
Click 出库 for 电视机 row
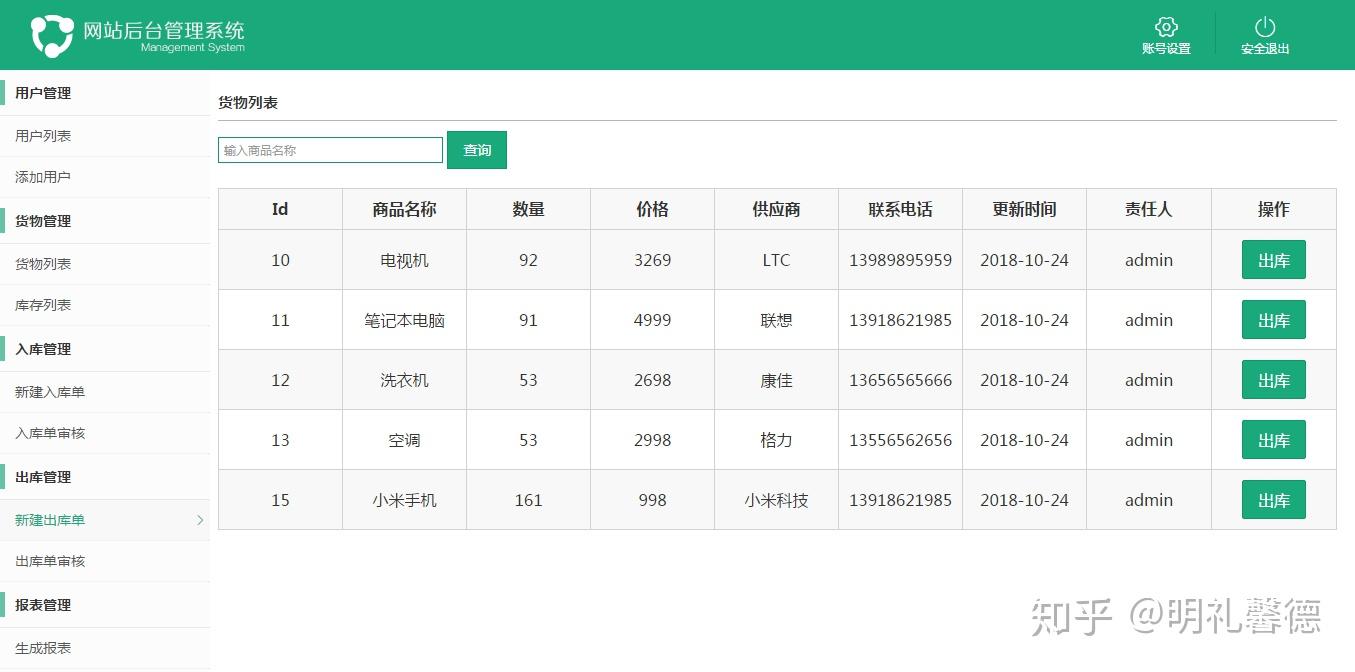(x=1273, y=259)
